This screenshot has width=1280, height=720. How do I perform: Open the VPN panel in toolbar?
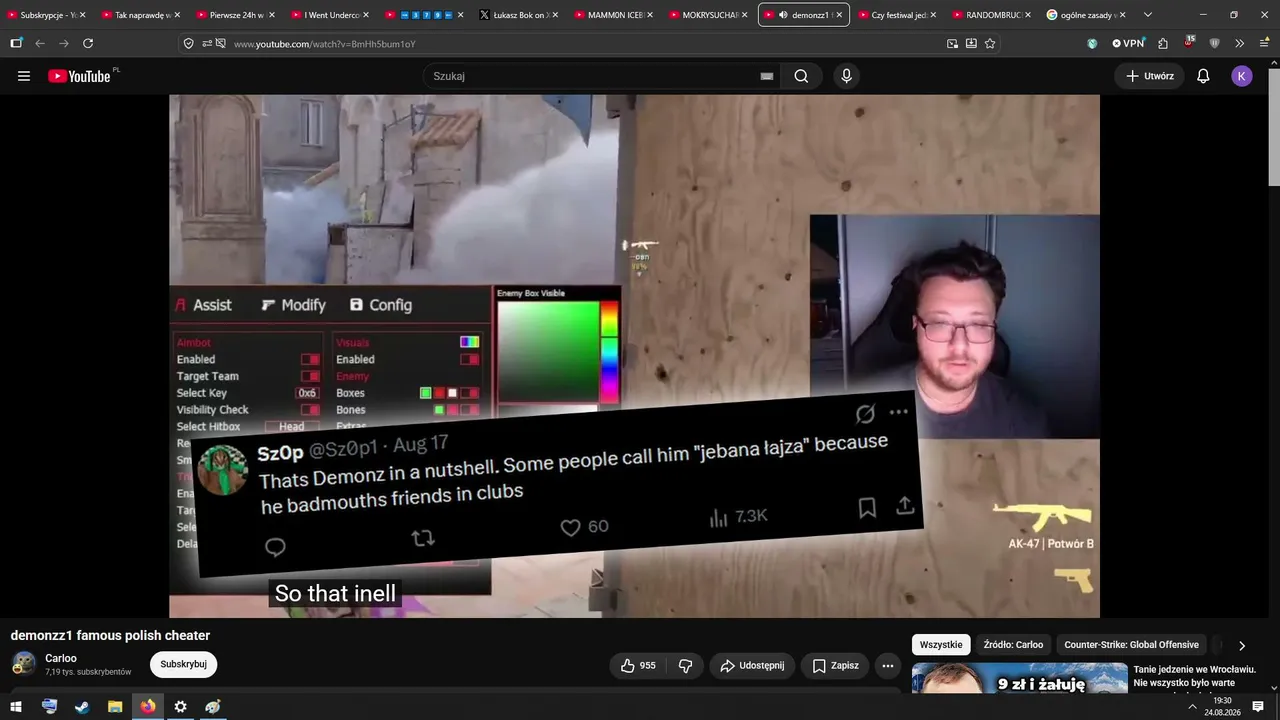click(x=1128, y=44)
